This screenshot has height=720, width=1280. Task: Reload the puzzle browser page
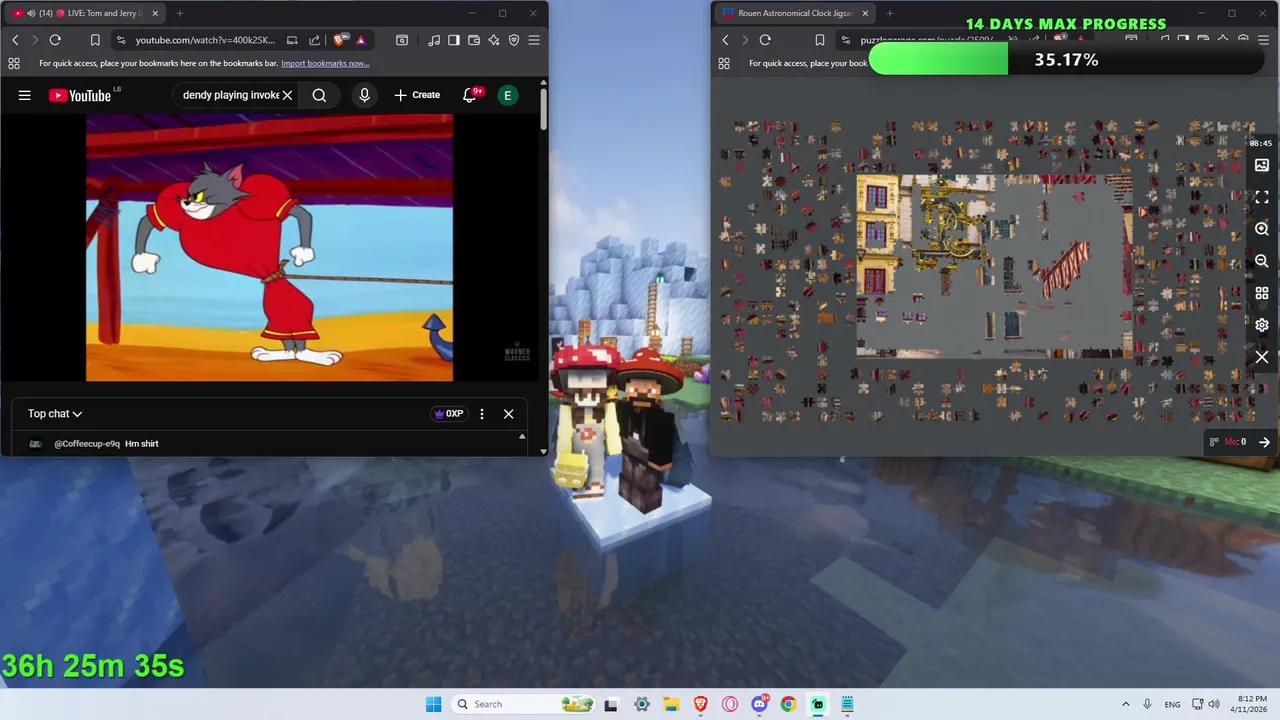765,40
